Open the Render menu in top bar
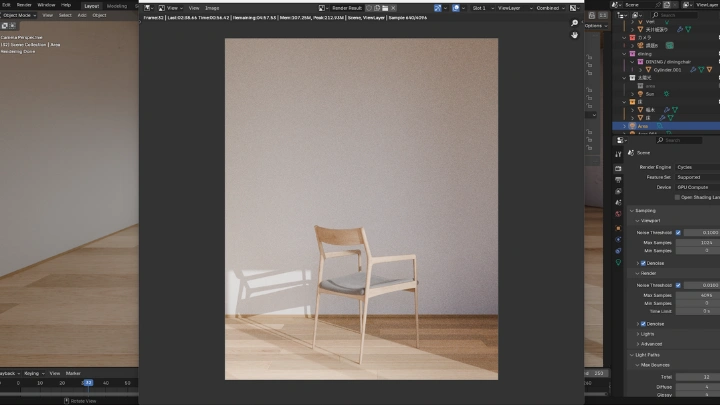Image resolution: width=720 pixels, height=405 pixels. pos(24,5)
